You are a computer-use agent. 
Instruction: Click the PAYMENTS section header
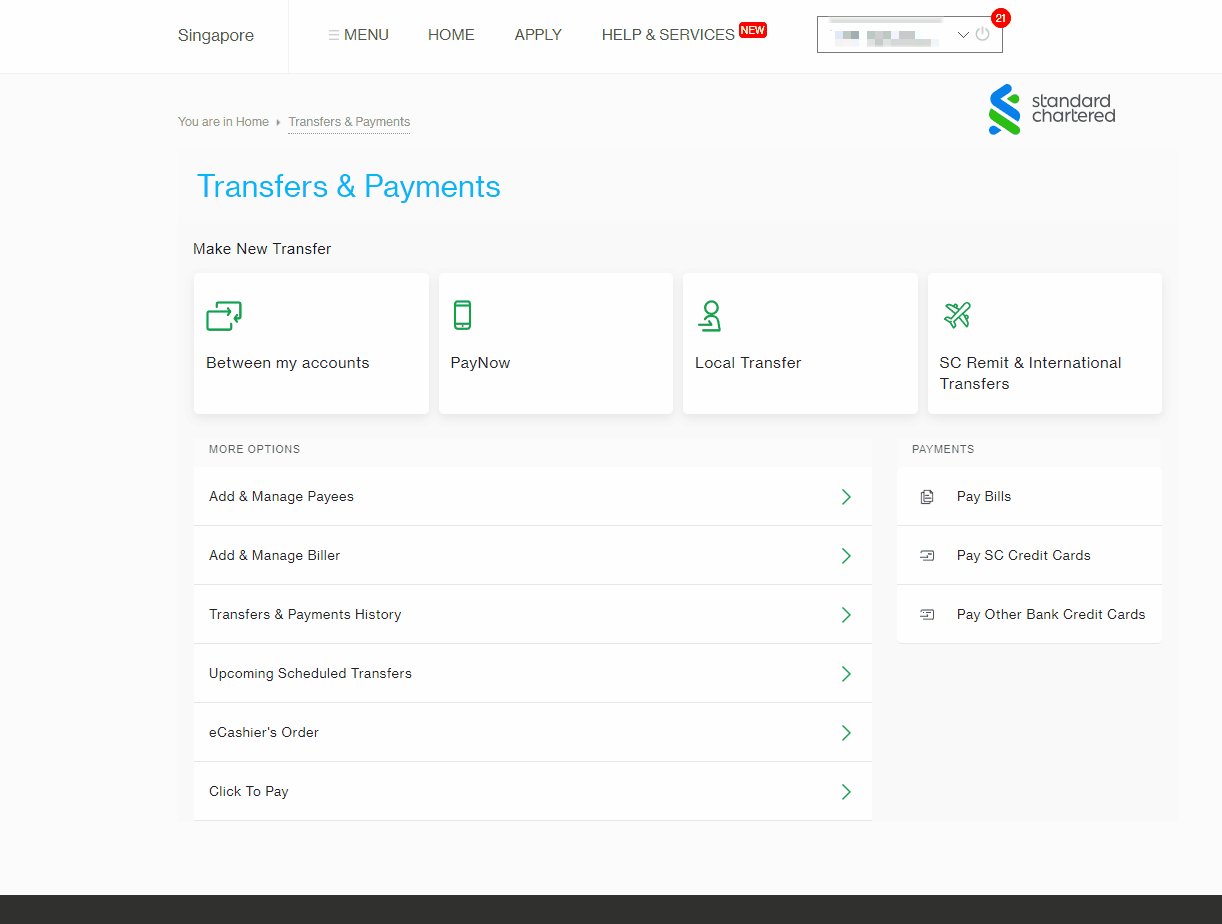(x=943, y=450)
